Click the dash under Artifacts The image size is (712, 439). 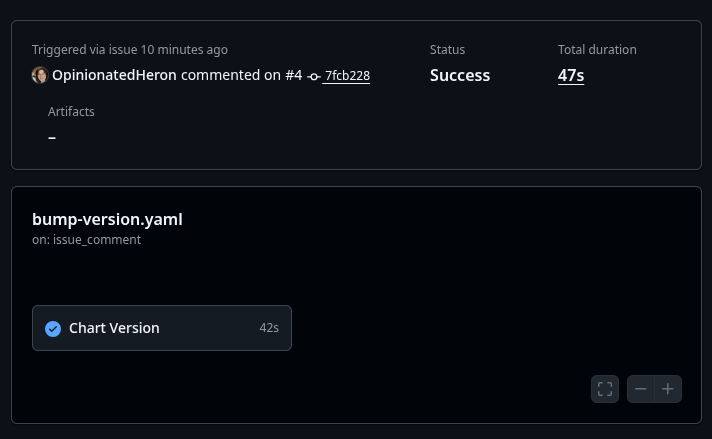pyautogui.click(x=52, y=137)
